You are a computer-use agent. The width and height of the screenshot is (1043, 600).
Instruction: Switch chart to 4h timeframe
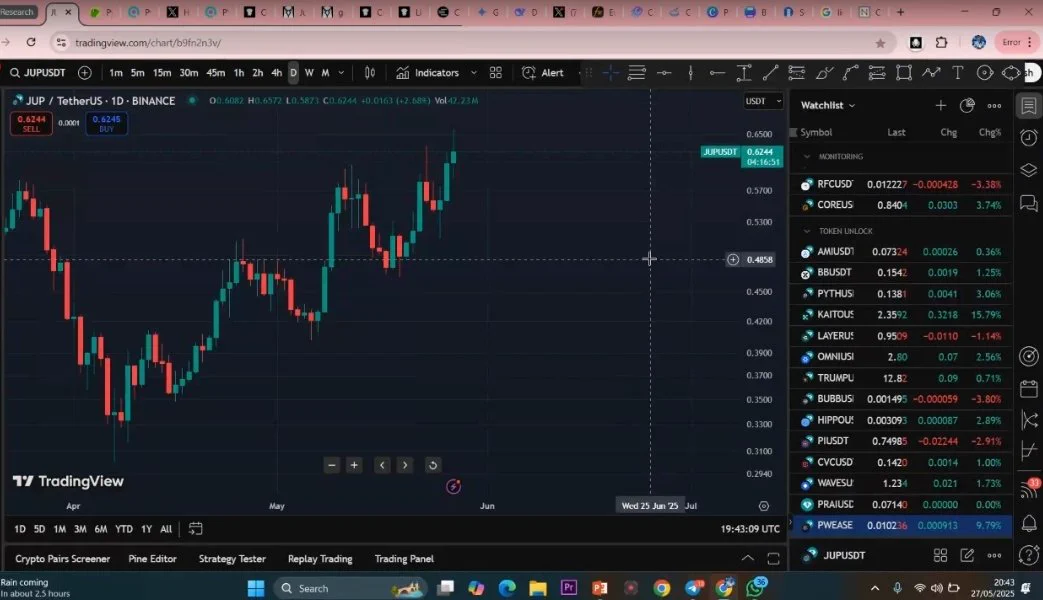click(x=277, y=73)
